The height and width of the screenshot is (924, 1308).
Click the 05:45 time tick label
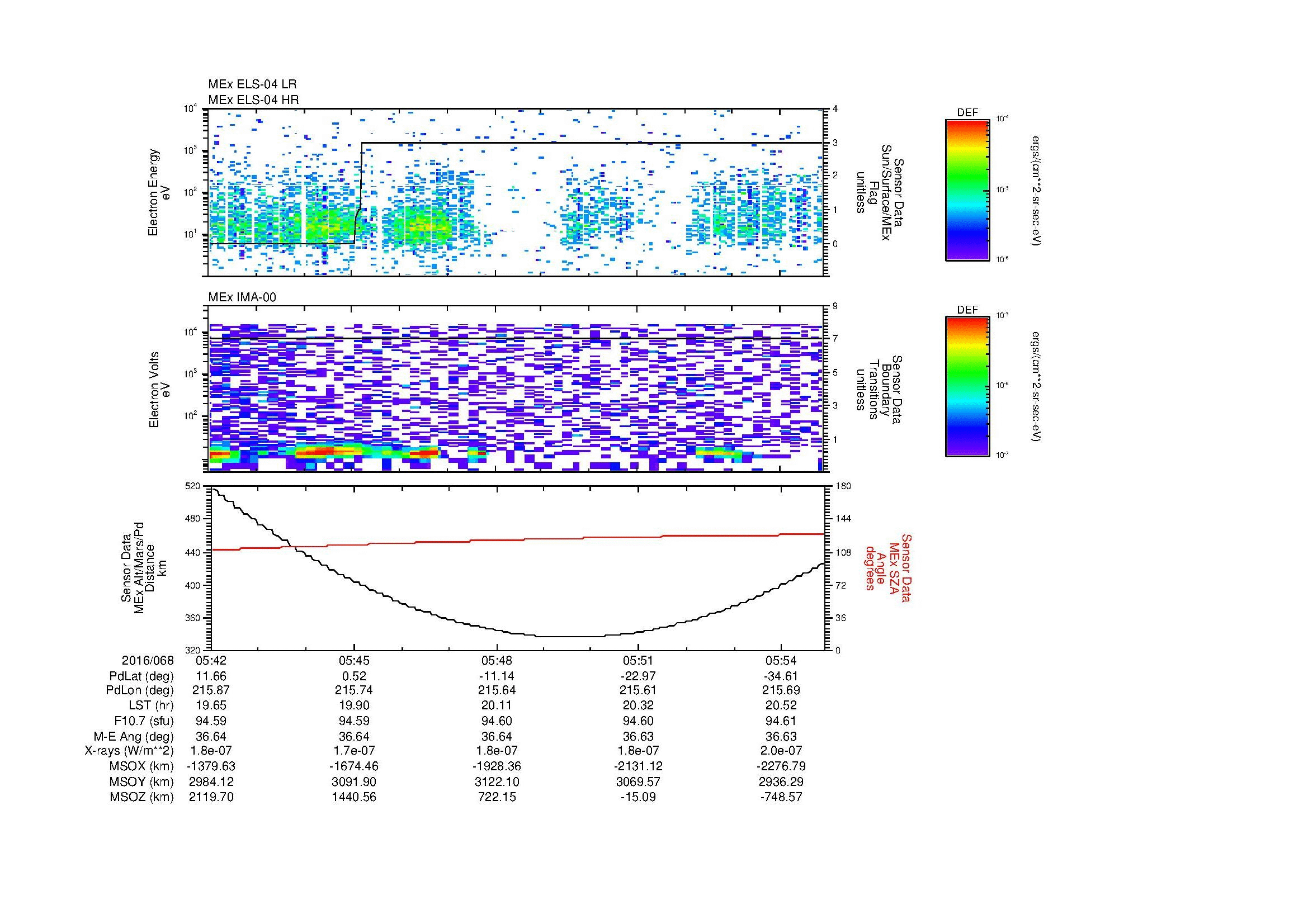[355, 661]
